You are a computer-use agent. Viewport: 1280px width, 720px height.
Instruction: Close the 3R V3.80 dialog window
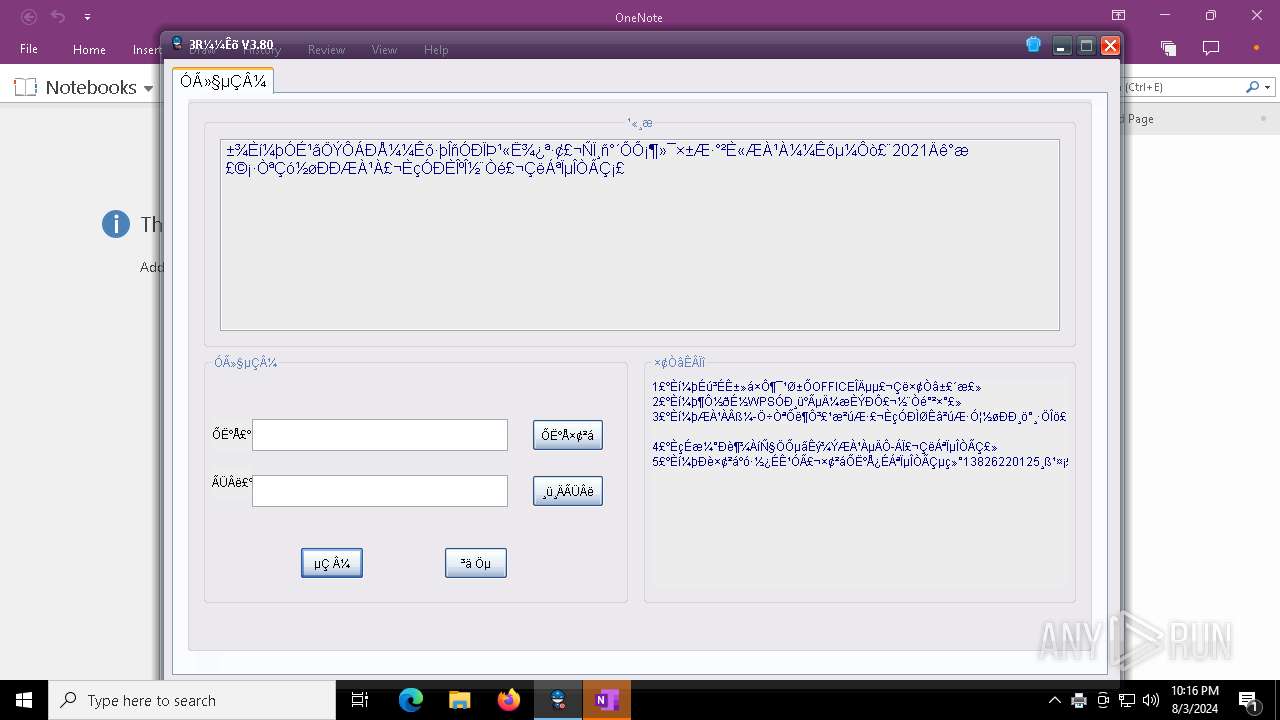[1110, 46]
